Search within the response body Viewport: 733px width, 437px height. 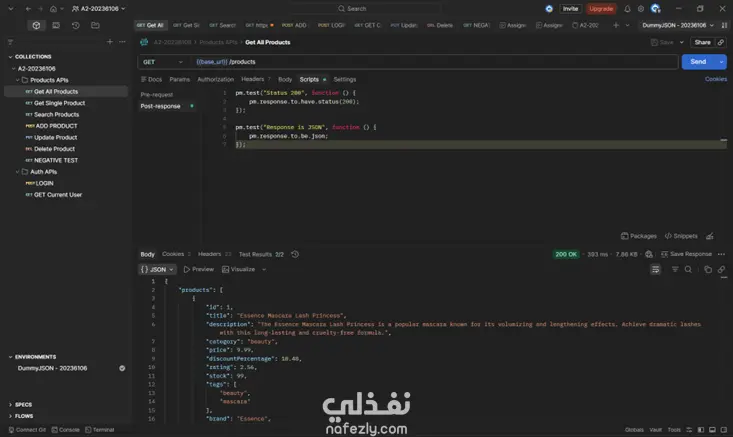(688, 269)
